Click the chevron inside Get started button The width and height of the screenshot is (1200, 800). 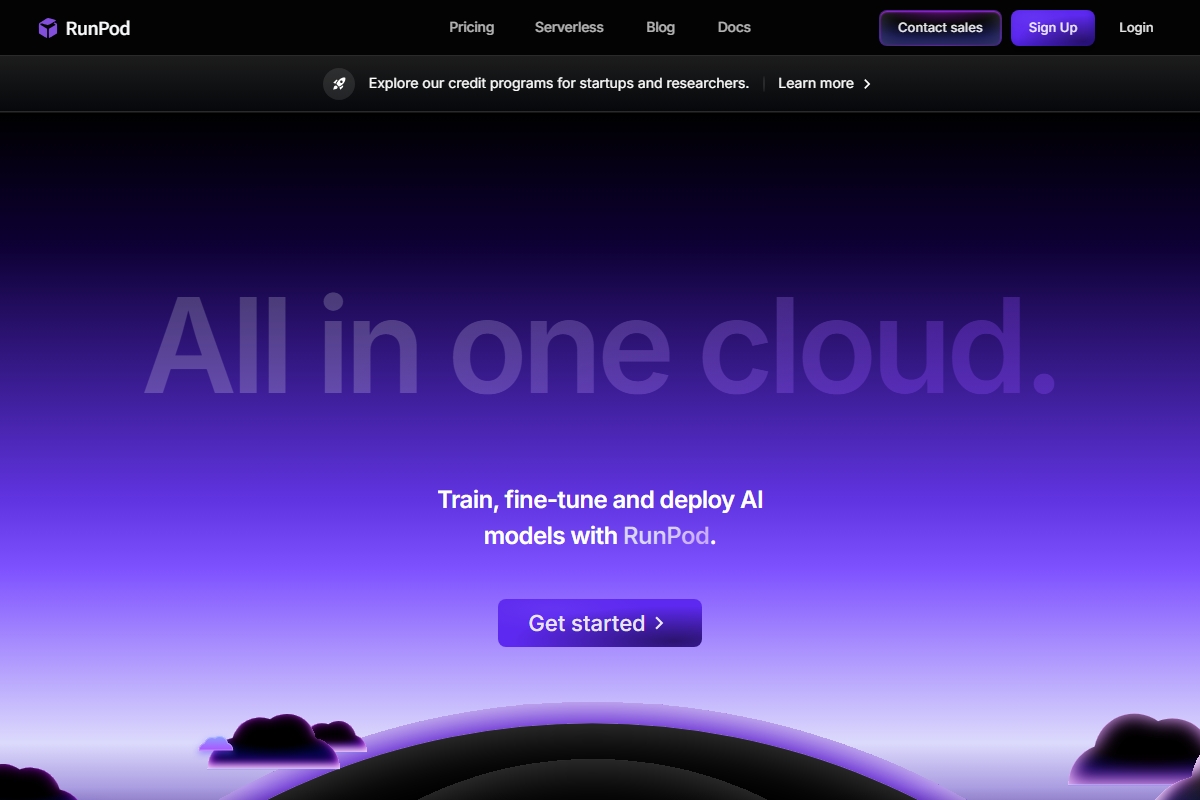click(x=659, y=623)
